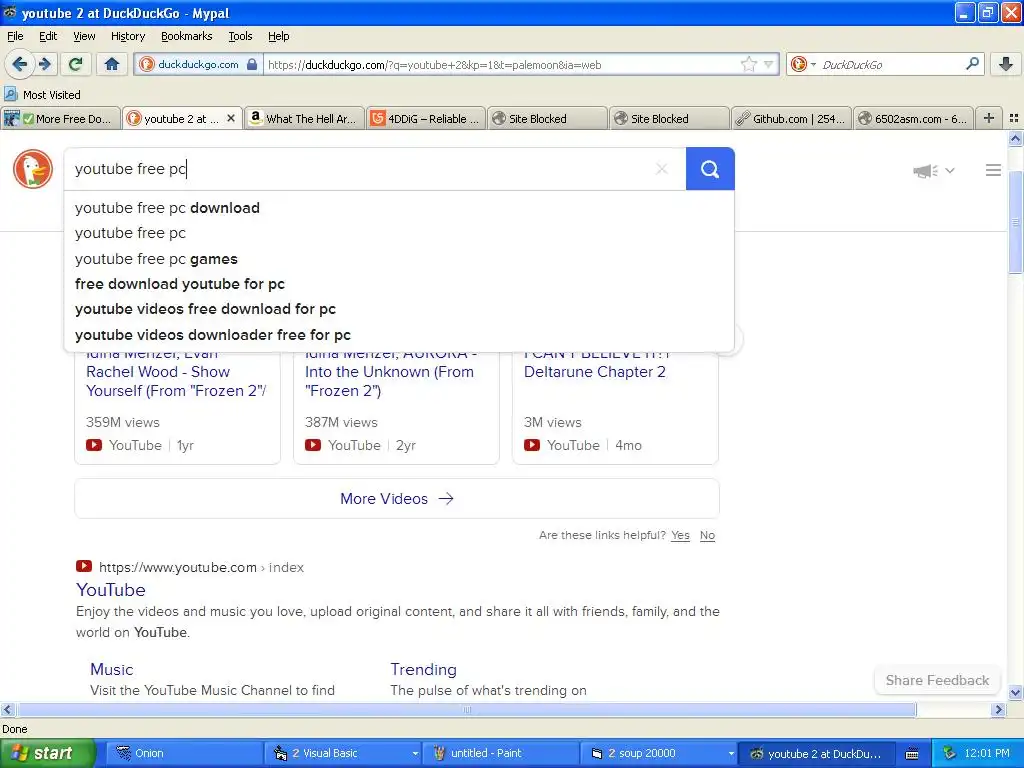Open the YouTube result title link
1024x768 pixels.
tap(111, 590)
